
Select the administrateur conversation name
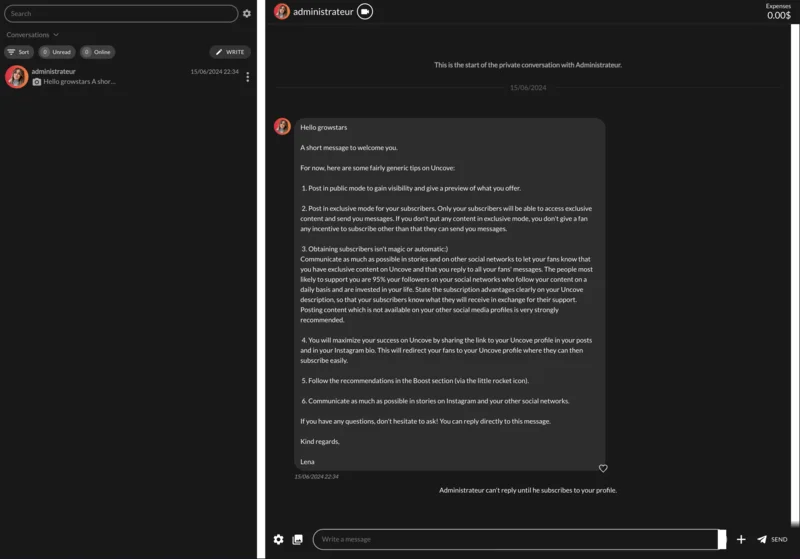[54, 71]
